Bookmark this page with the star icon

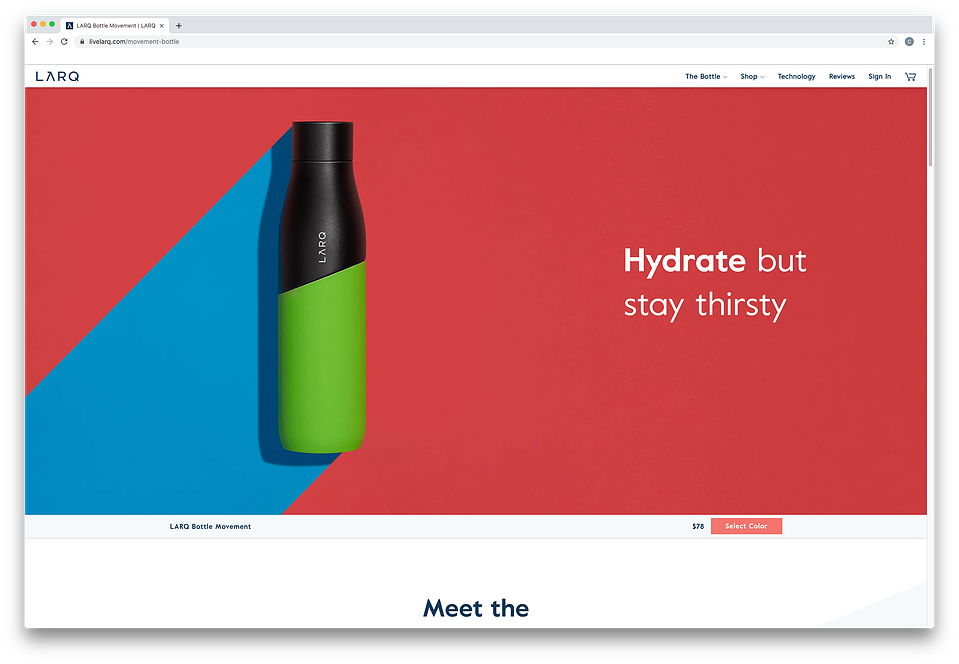(x=891, y=42)
